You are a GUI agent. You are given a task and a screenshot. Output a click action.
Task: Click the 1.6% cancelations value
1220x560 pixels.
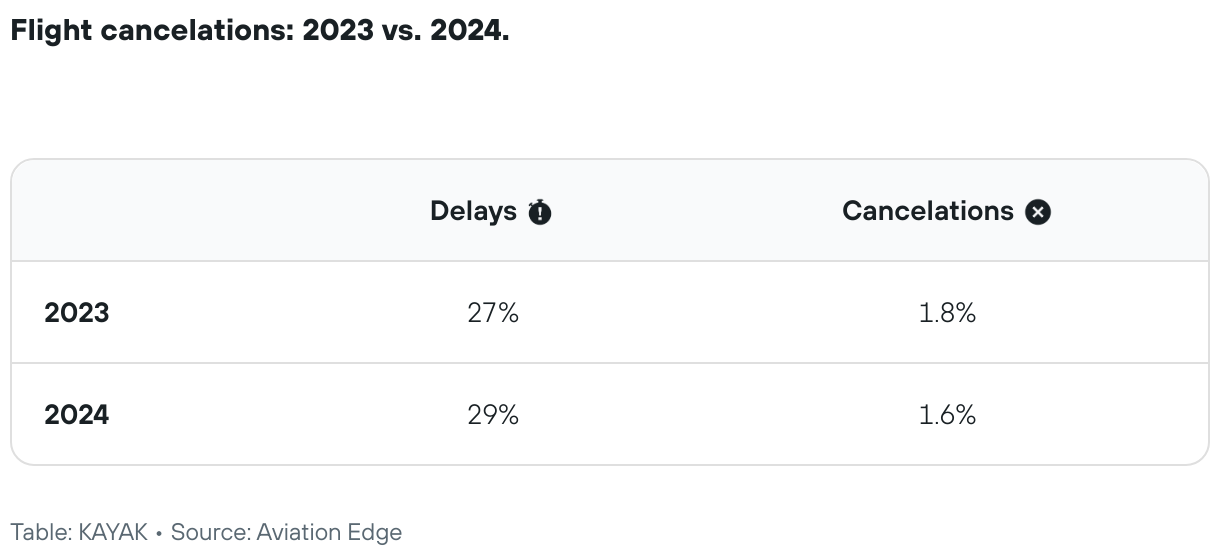947,414
